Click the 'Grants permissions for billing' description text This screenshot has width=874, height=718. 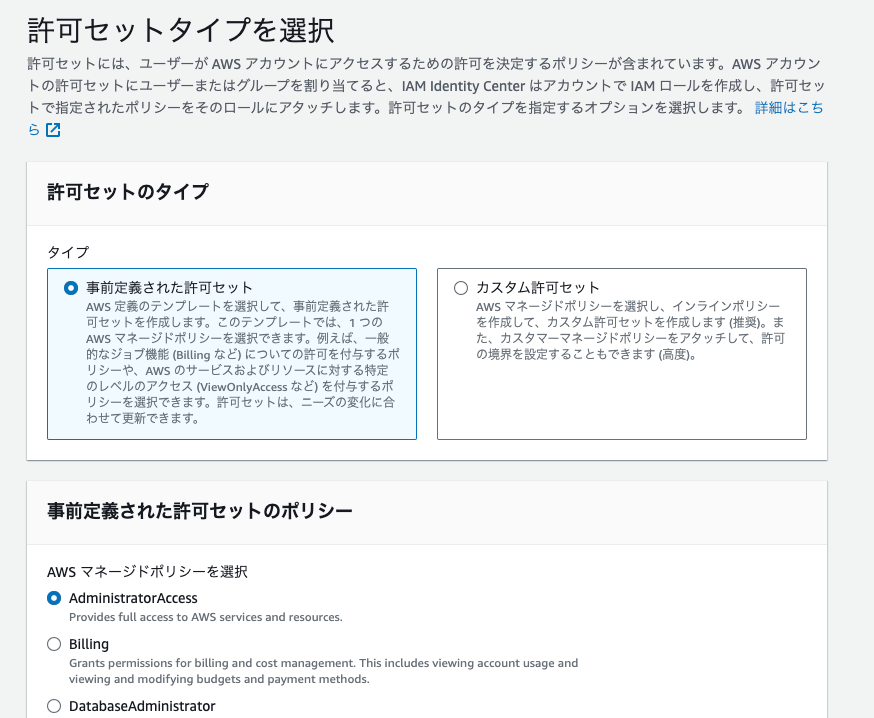click(323, 671)
